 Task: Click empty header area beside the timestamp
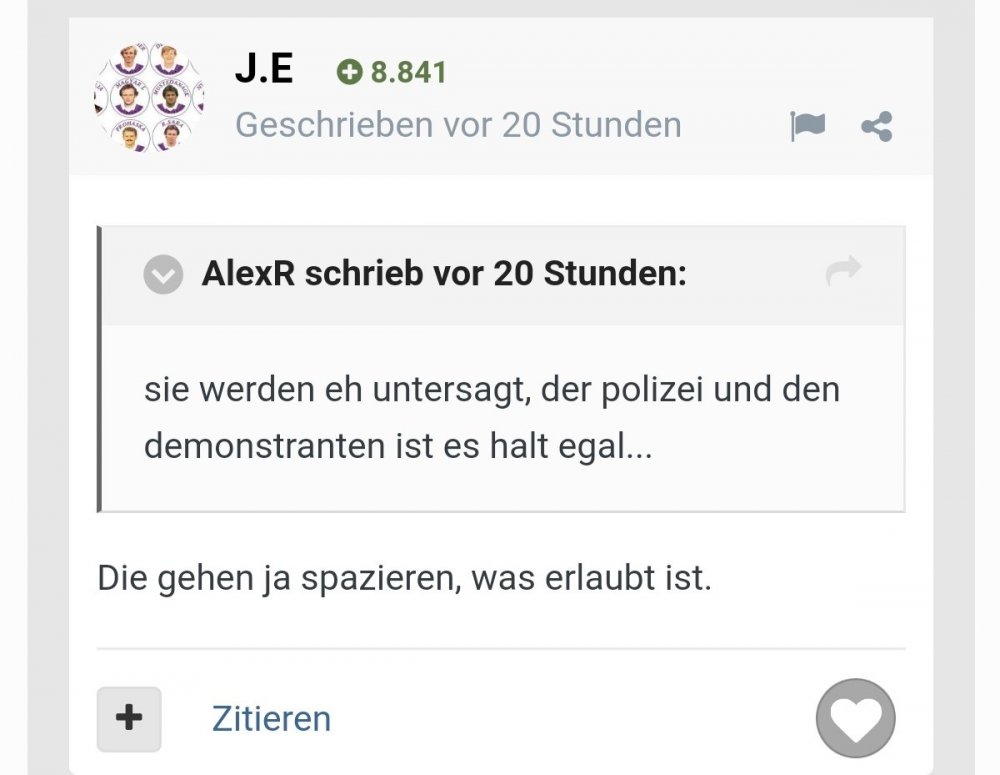[x=733, y=125]
